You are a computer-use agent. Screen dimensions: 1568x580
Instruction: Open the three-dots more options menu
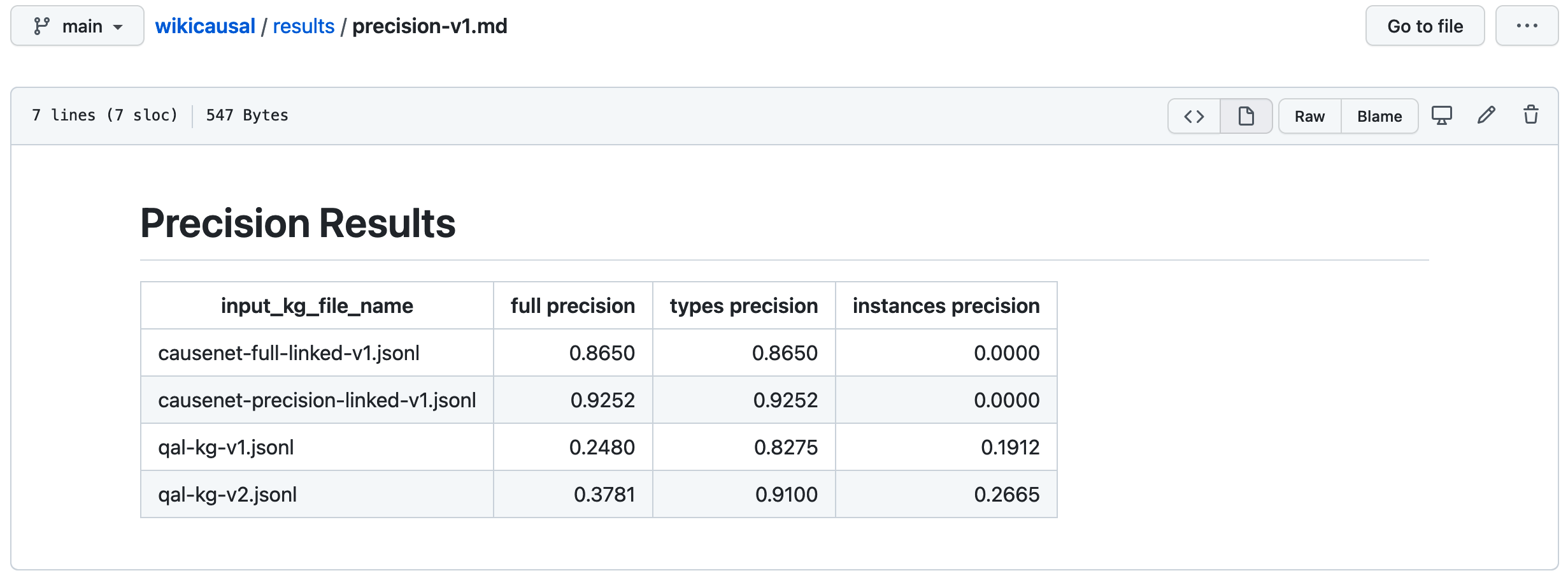coord(1527,26)
